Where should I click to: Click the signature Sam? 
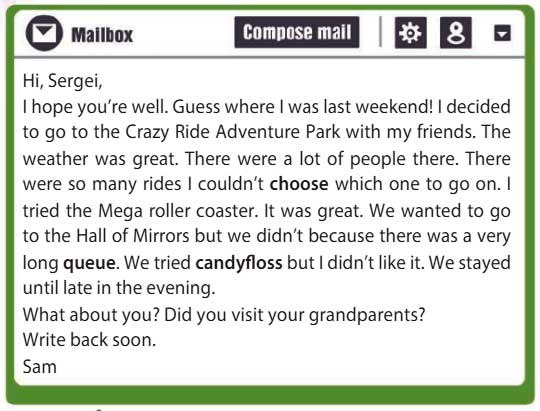[x=40, y=367]
